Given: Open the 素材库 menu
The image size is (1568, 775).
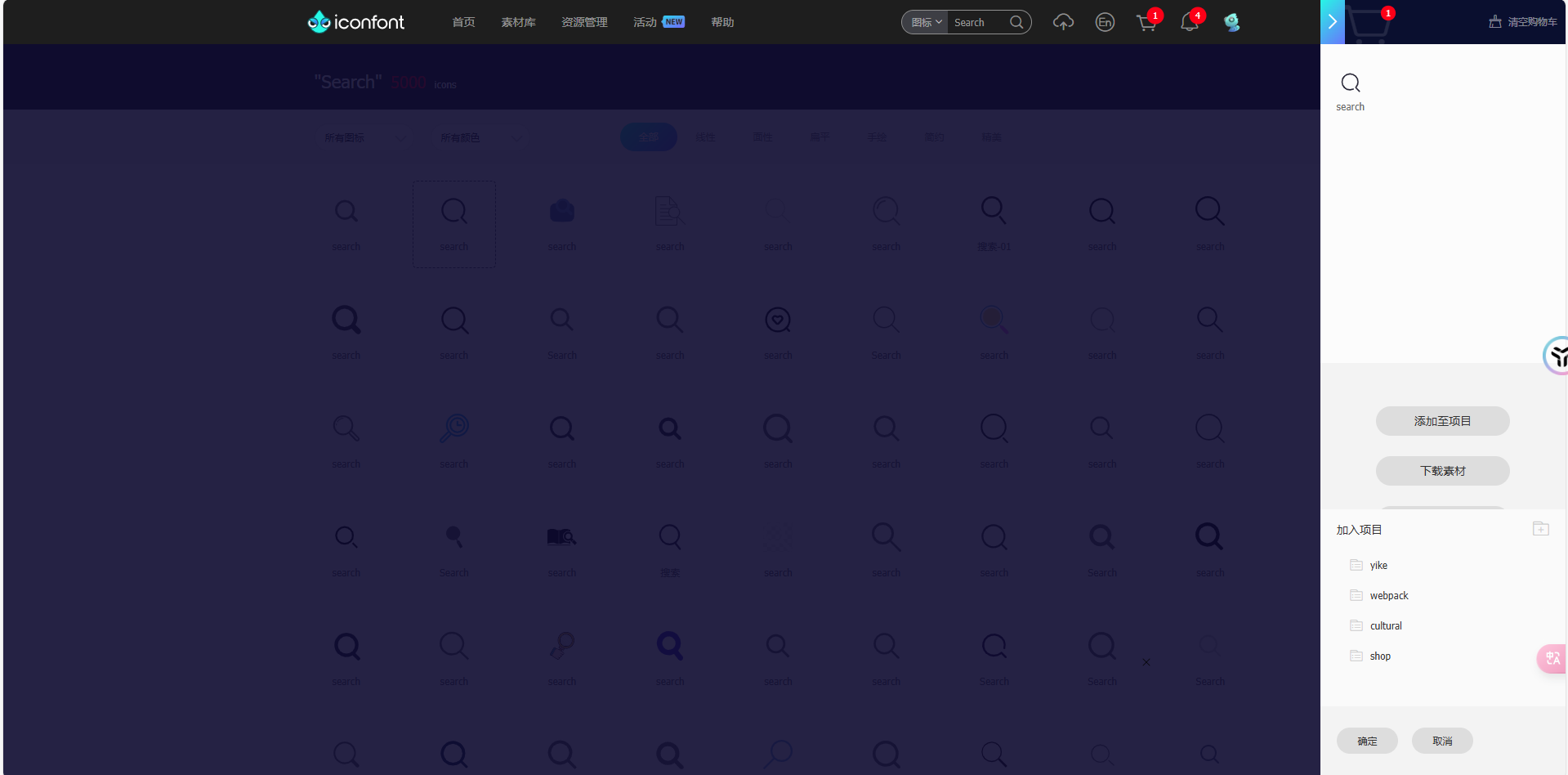Looking at the screenshot, I should click(x=518, y=22).
